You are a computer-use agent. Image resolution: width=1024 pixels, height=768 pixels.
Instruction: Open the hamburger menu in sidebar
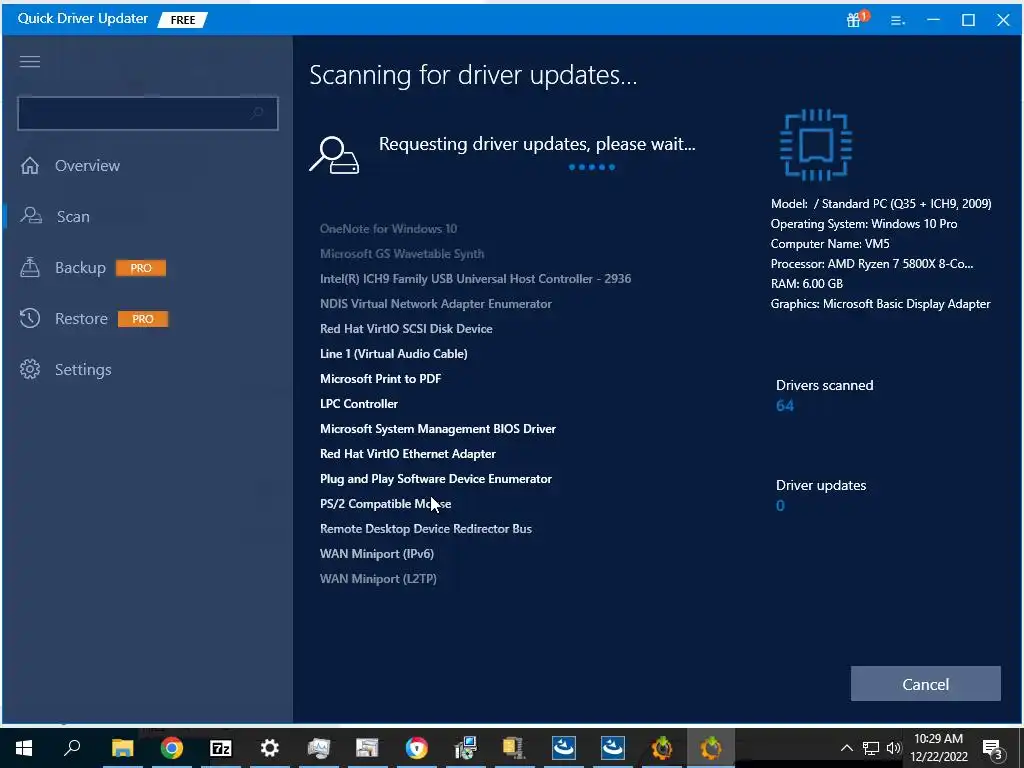[29, 61]
